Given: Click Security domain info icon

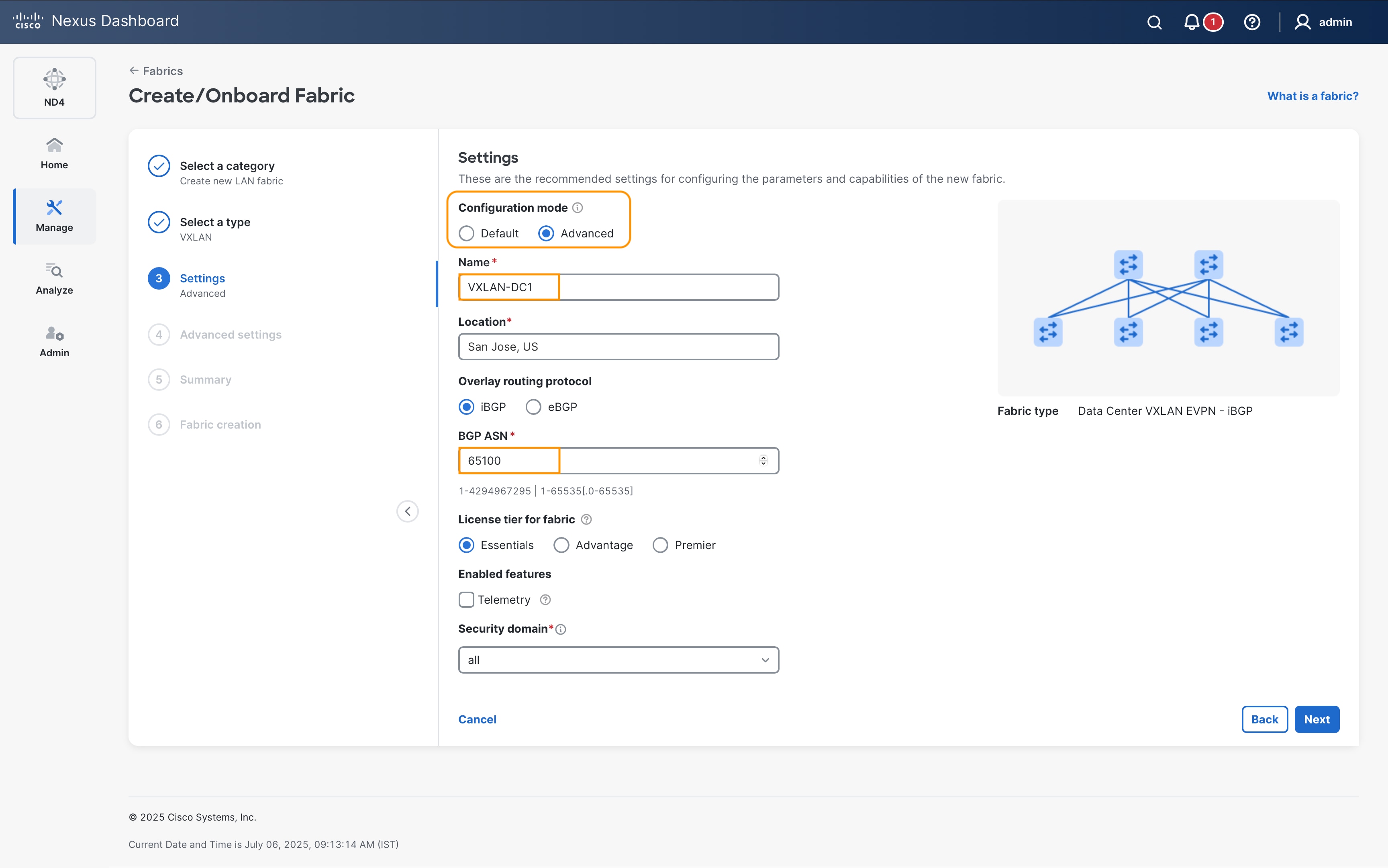Looking at the screenshot, I should tap(561, 629).
